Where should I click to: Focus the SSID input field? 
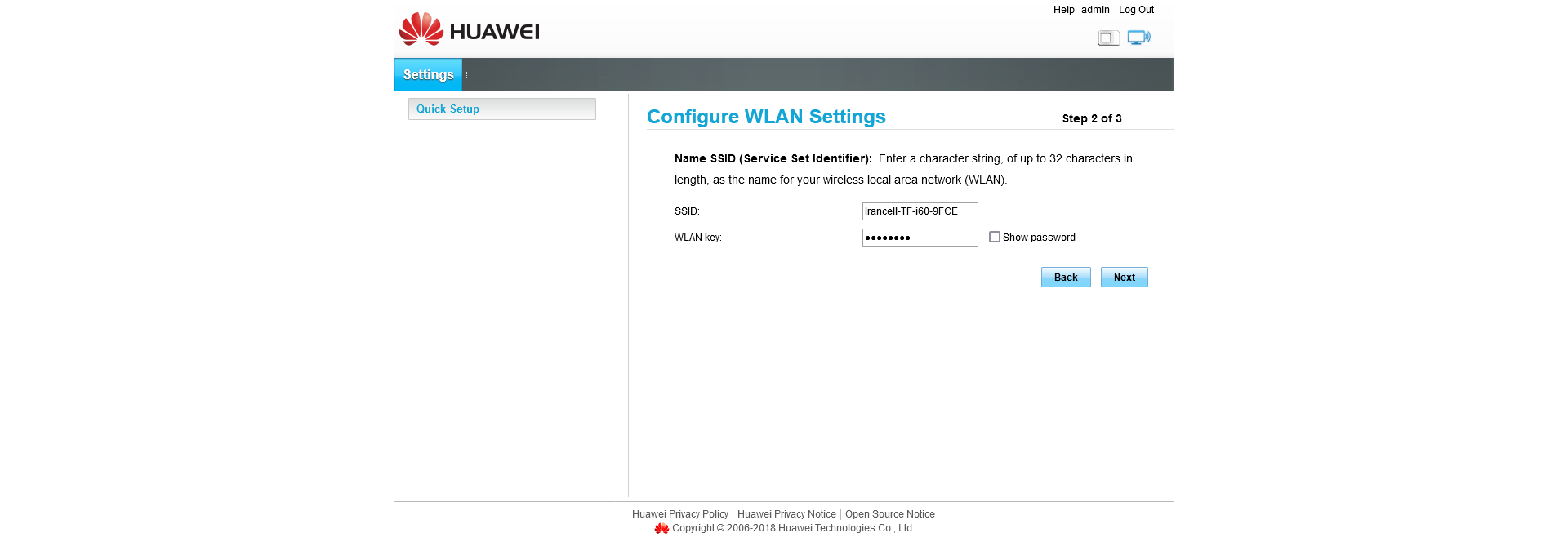[x=920, y=211]
